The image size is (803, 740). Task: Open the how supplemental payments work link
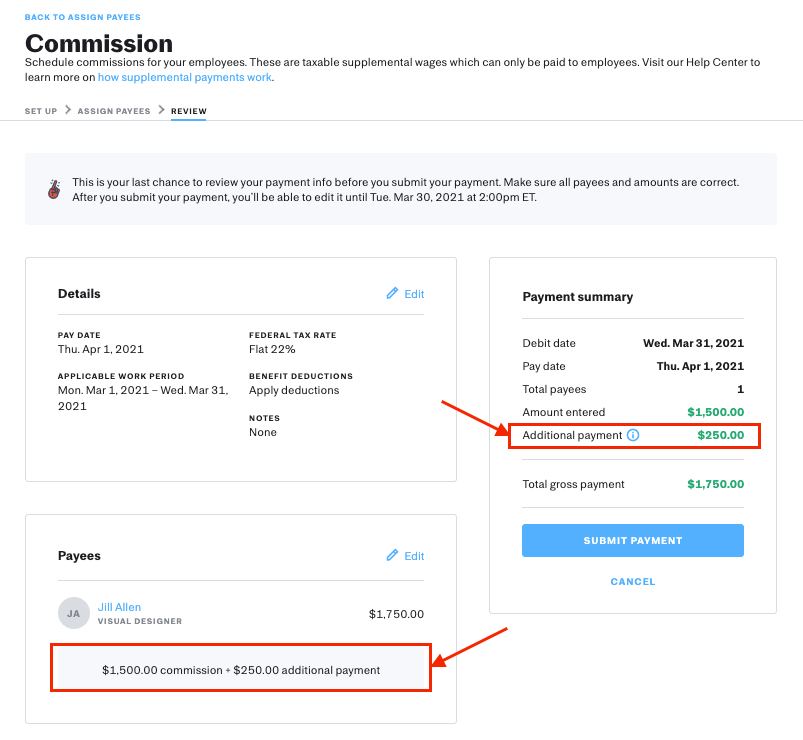[185, 77]
